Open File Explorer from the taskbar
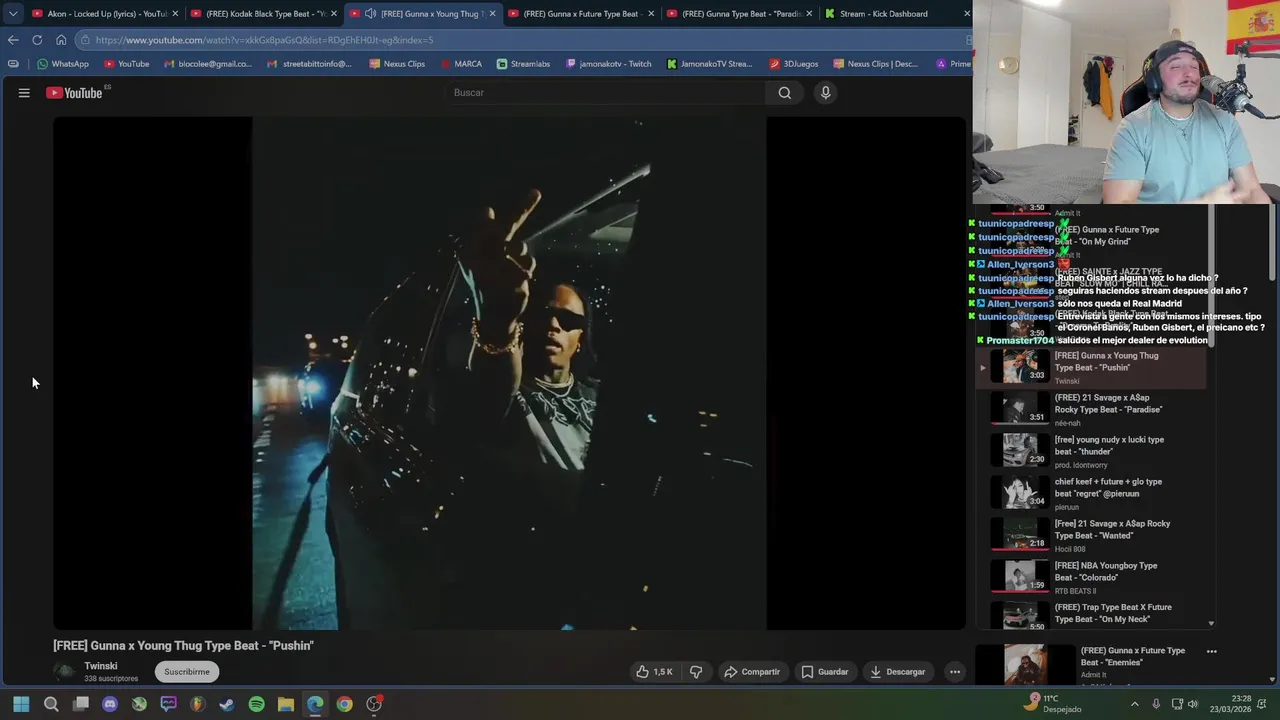 [285, 704]
